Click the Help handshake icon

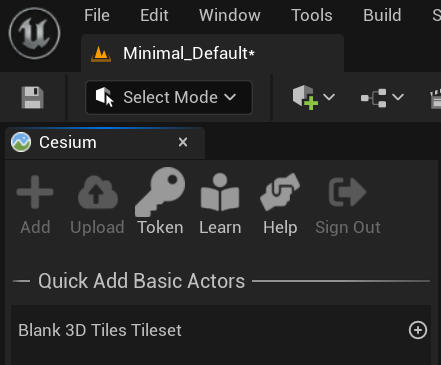click(280, 192)
